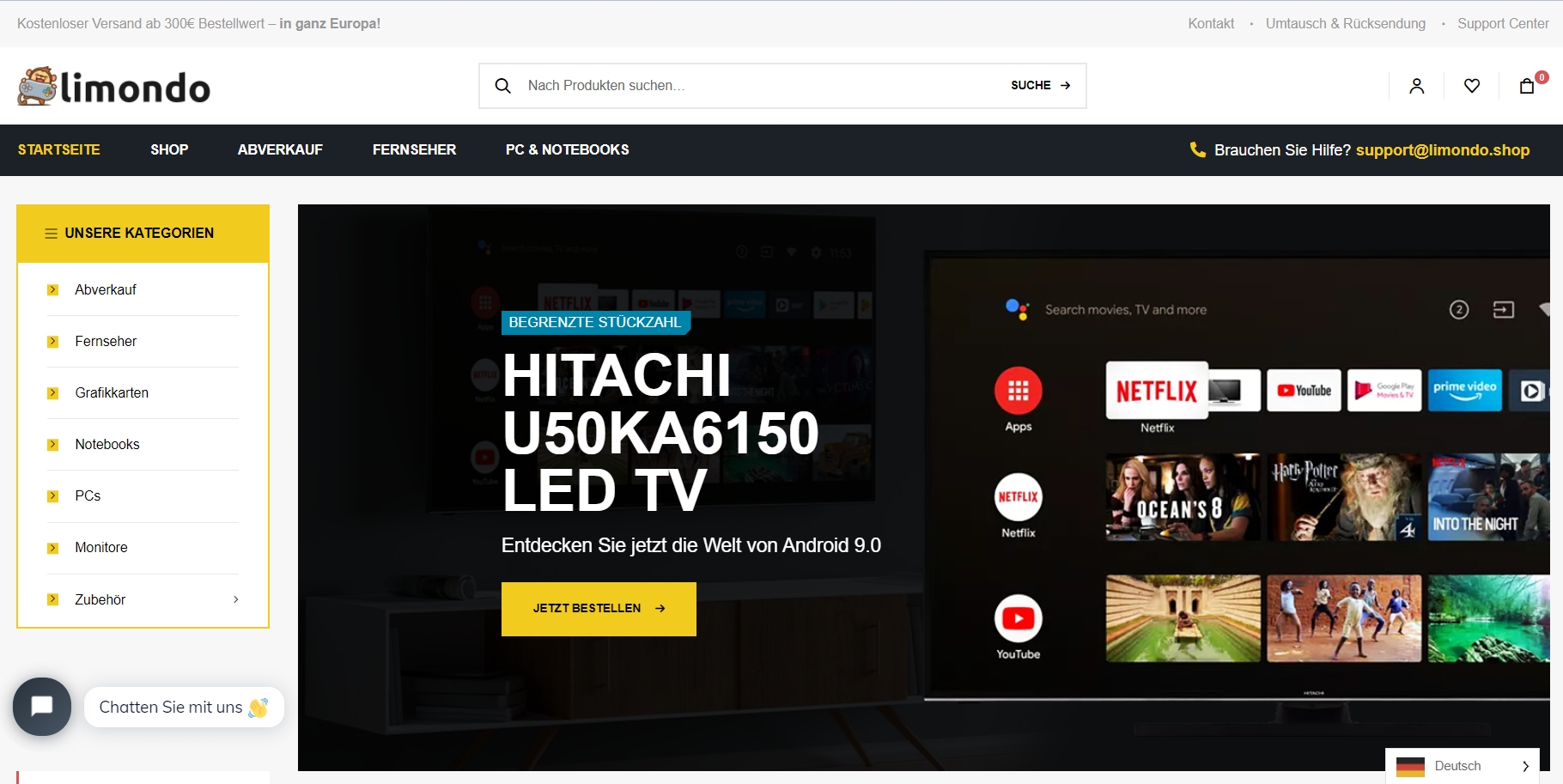Click the Chatten Sie mit uns bubble
The width and height of the screenshot is (1563, 784).
point(184,708)
